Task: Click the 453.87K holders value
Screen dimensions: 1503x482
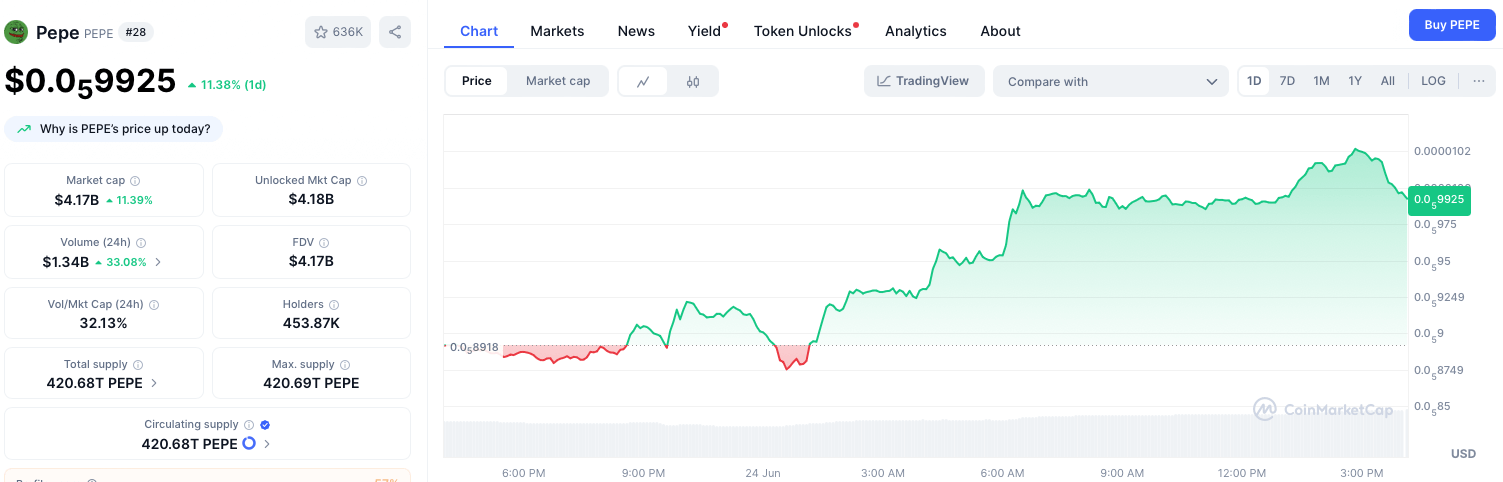Action: click(x=311, y=323)
